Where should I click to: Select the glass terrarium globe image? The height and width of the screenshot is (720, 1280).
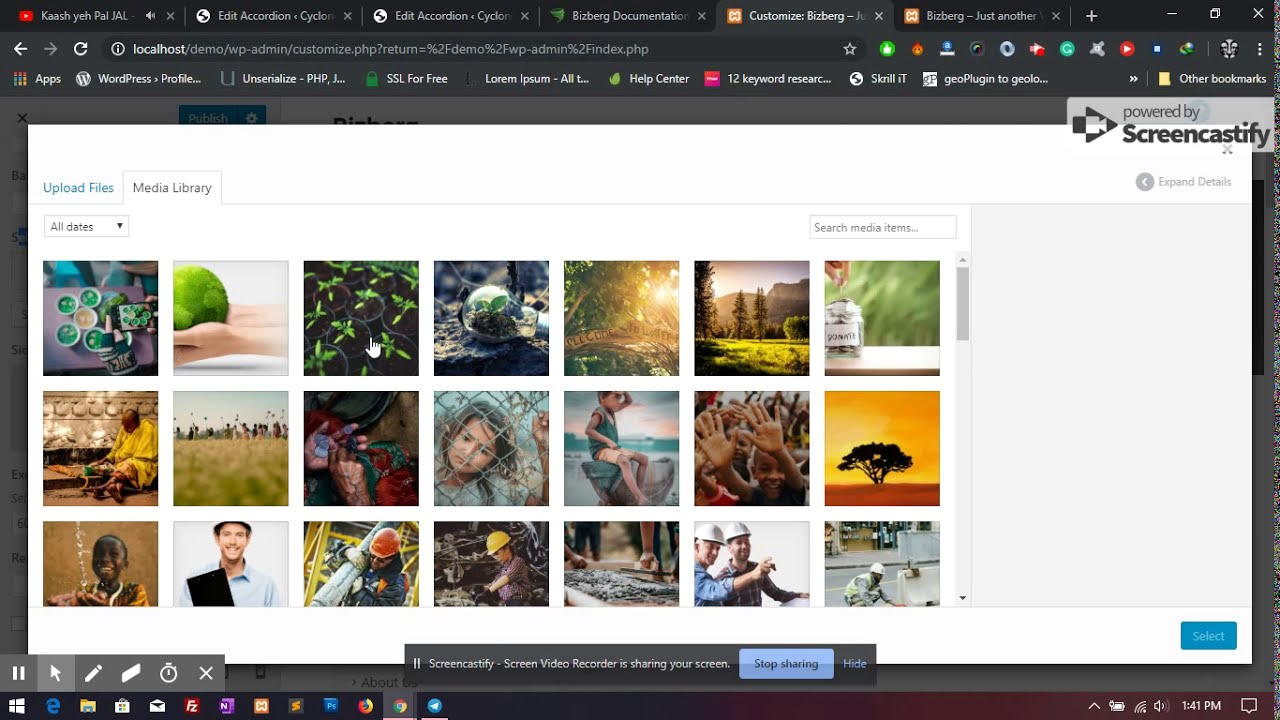click(x=491, y=318)
